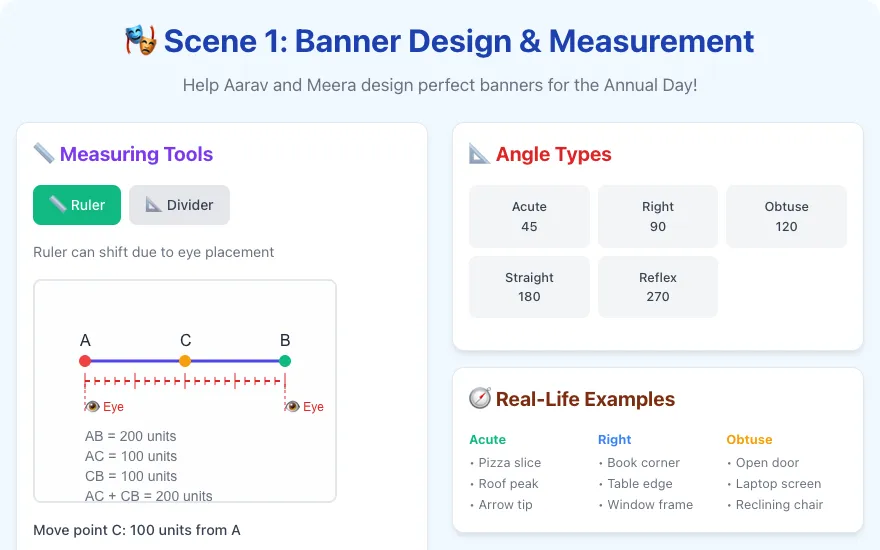
Task: Click the dashed red ruler scale
Action: pyautogui.click(x=185, y=382)
